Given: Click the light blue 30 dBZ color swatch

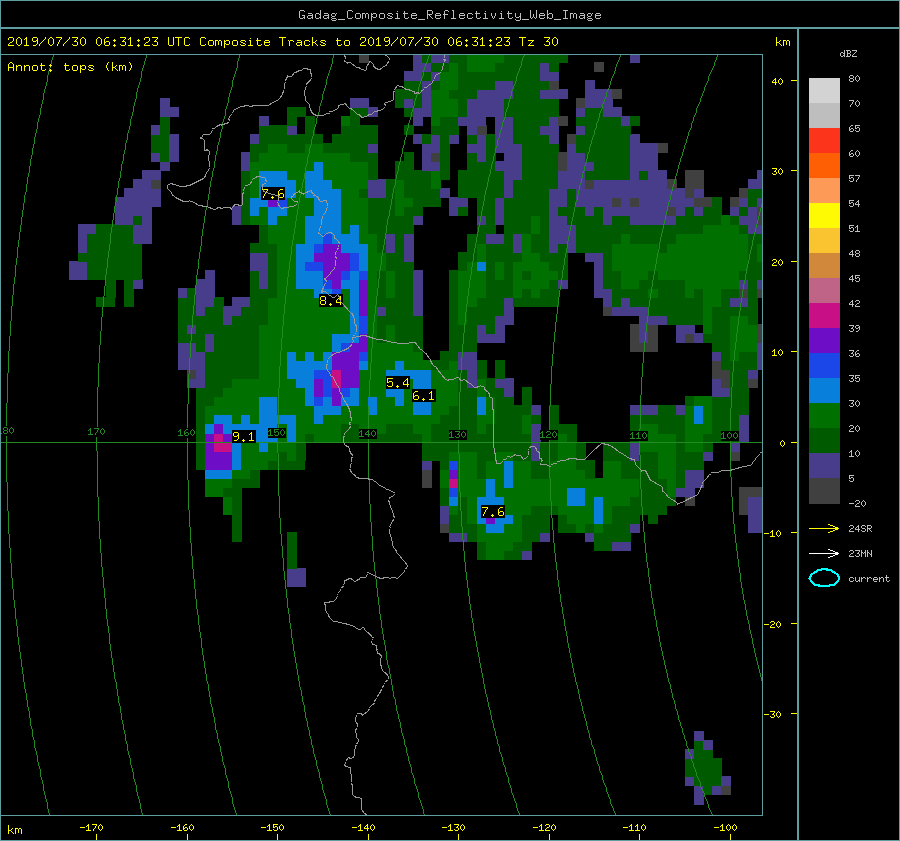Looking at the screenshot, I should point(824,390).
